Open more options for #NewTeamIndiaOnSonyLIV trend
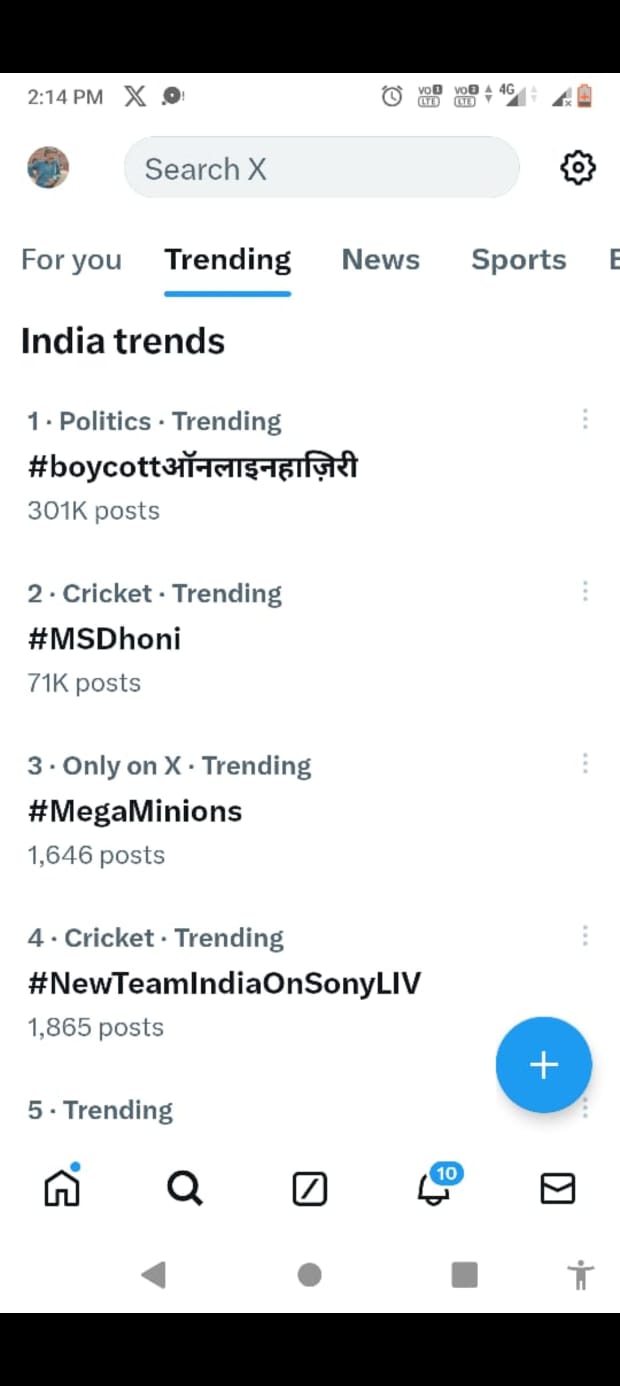Viewport: 620px width, 1386px height. [585, 936]
